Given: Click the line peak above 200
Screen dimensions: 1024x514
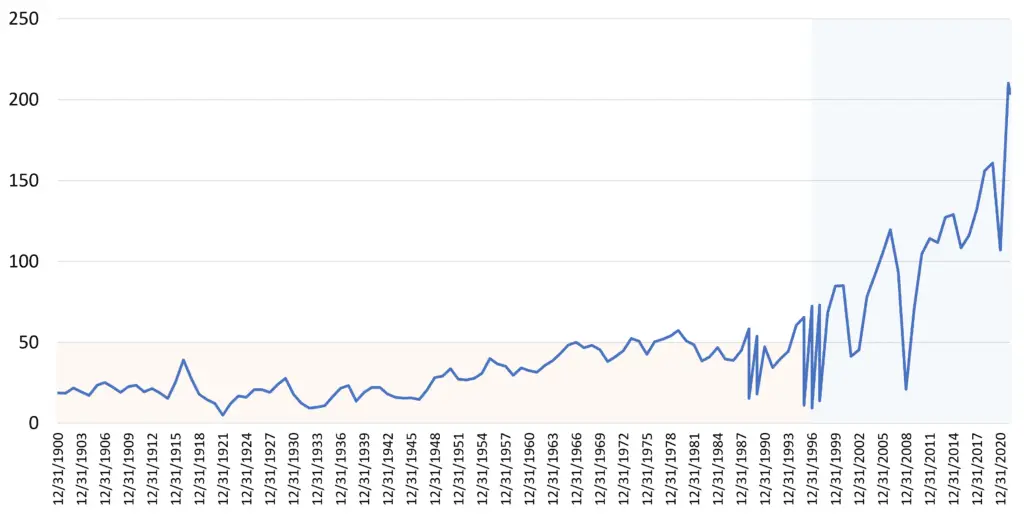Looking at the screenshot, I should 1008,84.
